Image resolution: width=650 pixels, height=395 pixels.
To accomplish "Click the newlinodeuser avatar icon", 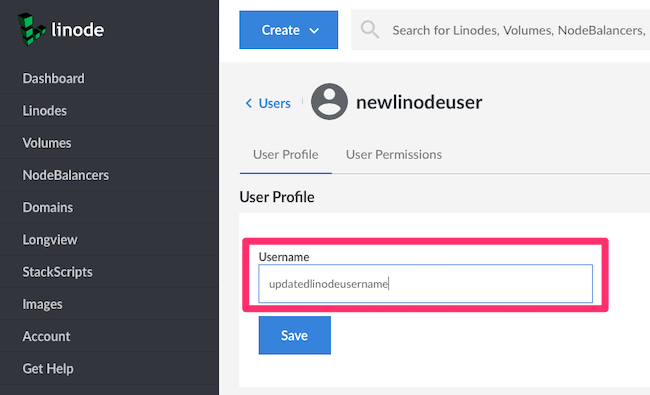I will click(329, 102).
